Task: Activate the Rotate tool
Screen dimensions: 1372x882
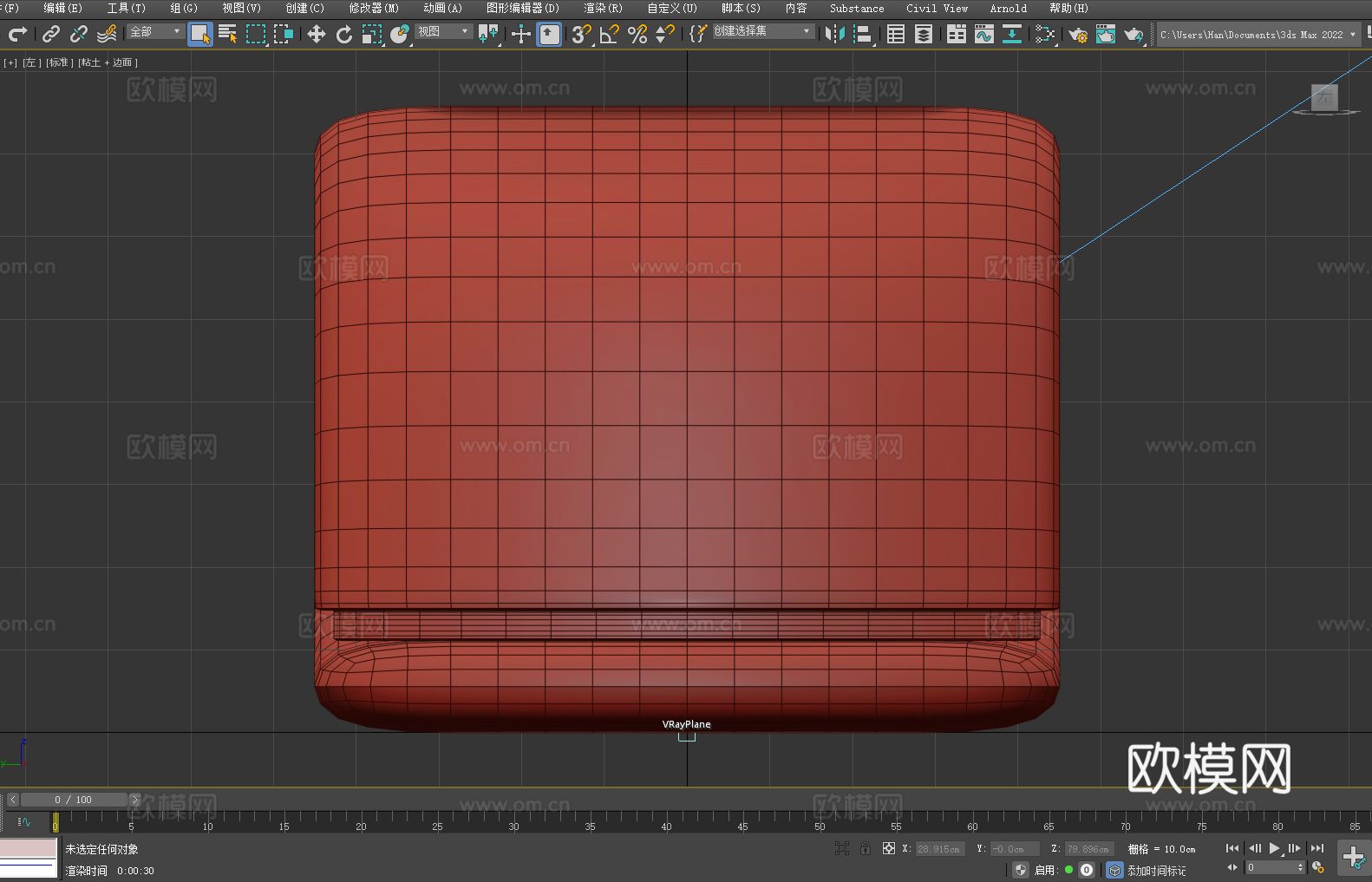Action: (344, 34)
